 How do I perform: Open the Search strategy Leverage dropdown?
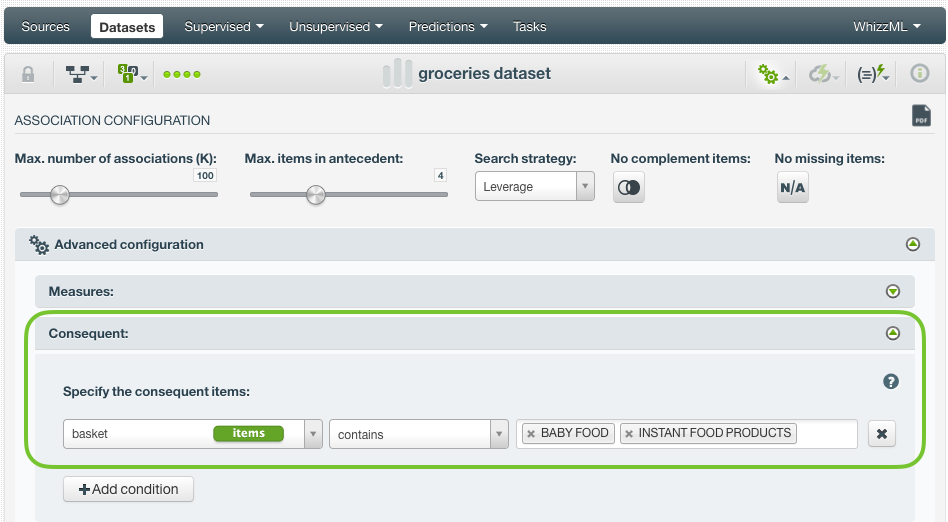pos(534,186)
